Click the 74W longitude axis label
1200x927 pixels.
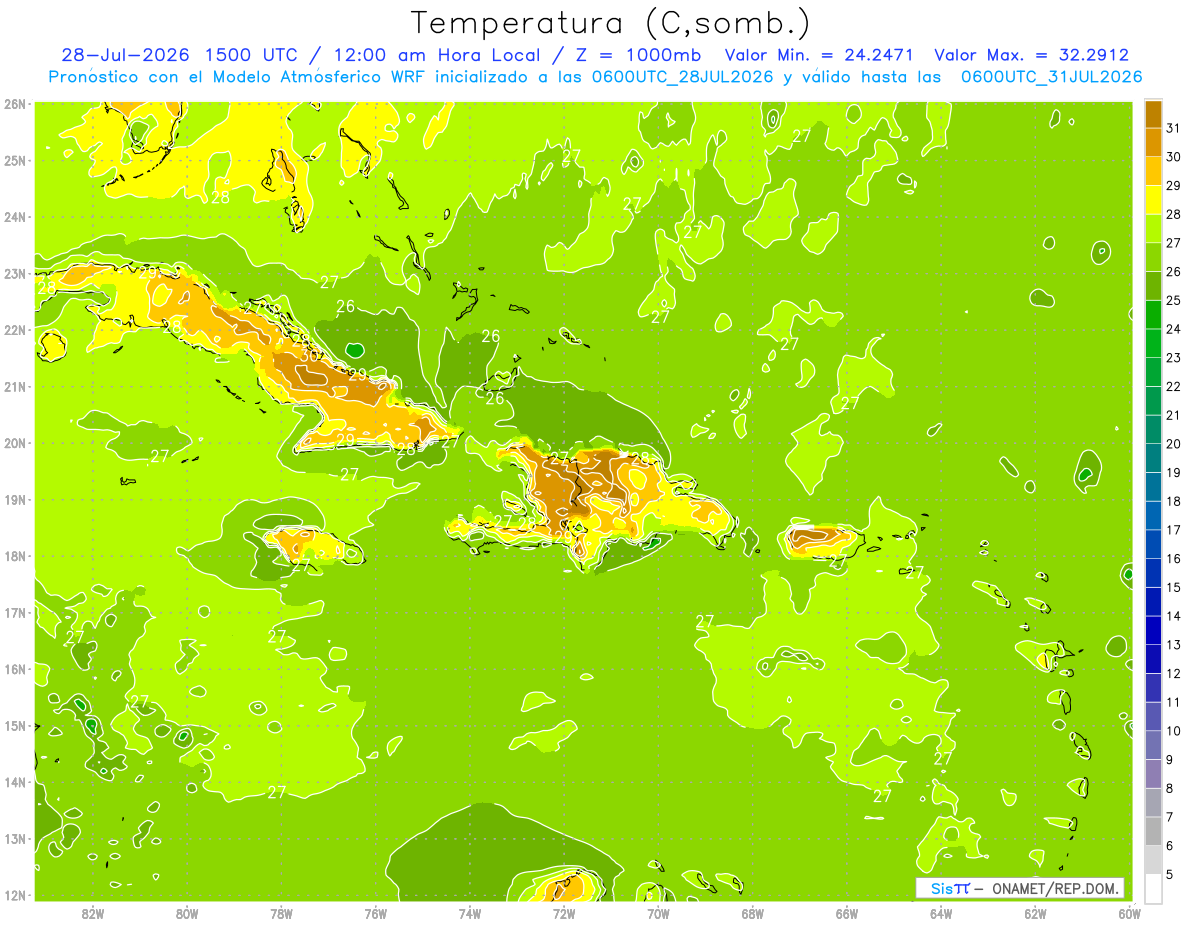[x=469, y=914]
